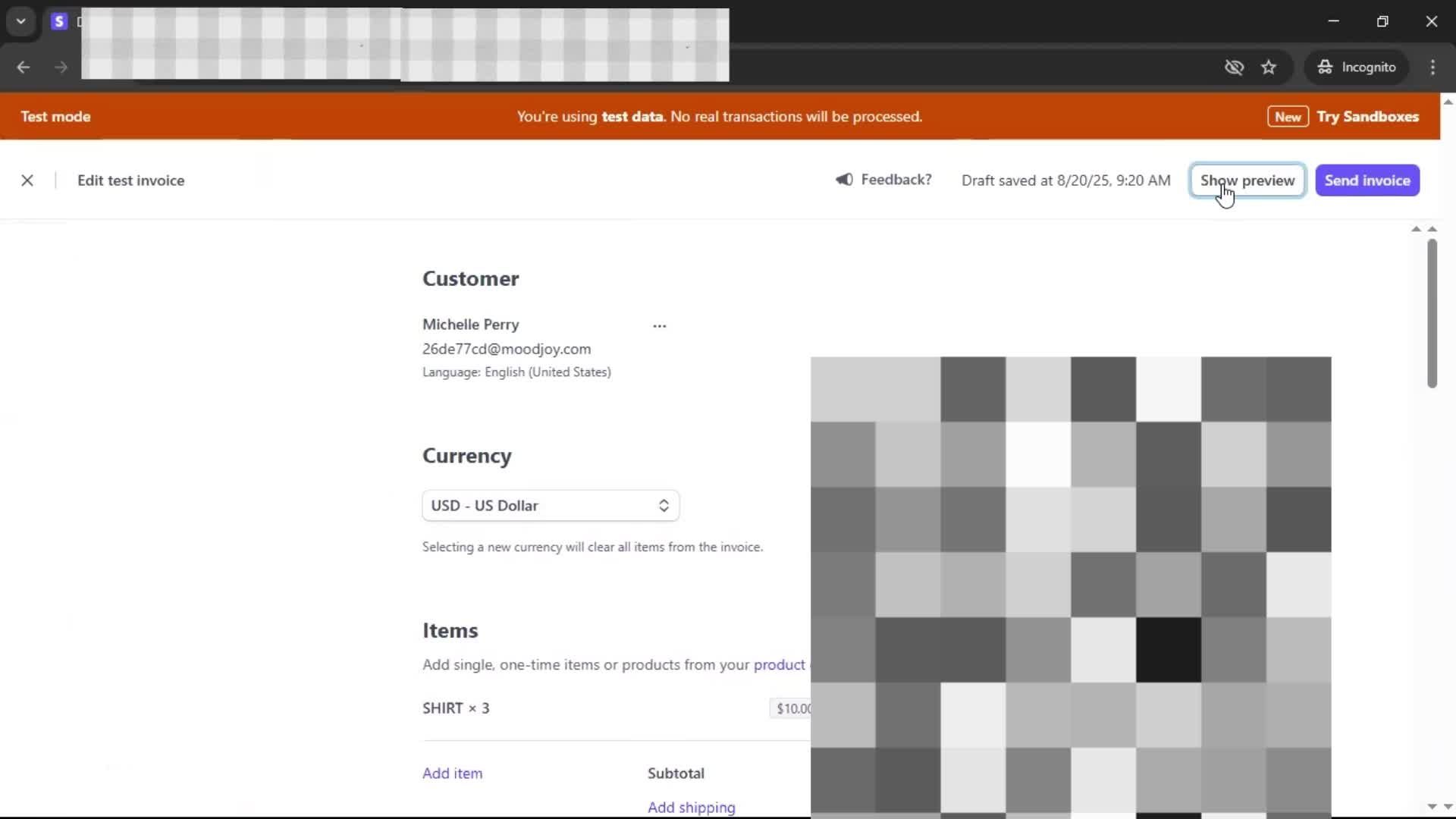This screenshot has height=819, width=1456.
Task: Open USD - US Dollar currency dropdown
Action: click(551, 506)
